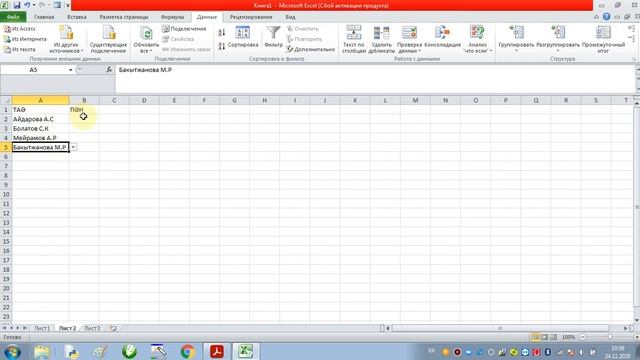The image size is (640, 360).
Task: Switch to Home (Главная) tab
Action: coord(44,17)
